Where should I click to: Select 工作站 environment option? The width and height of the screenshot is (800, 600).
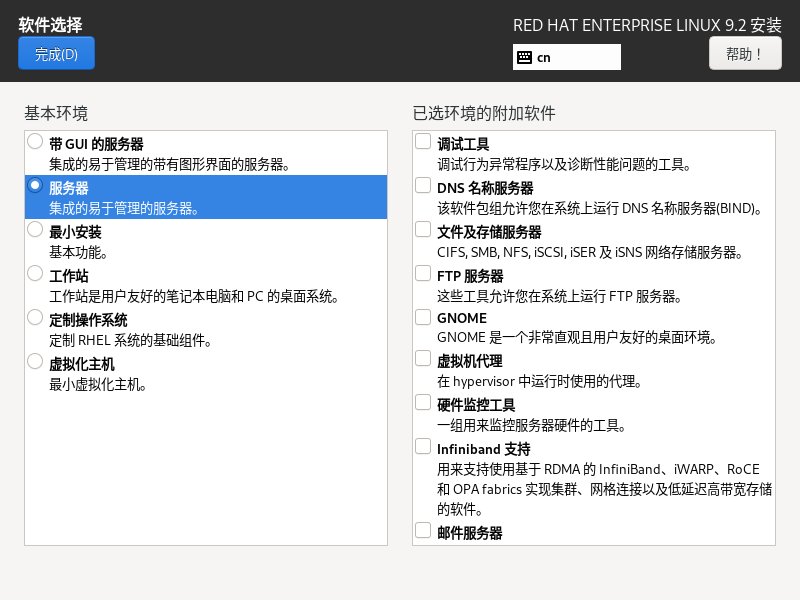click(x=35, y=273)
